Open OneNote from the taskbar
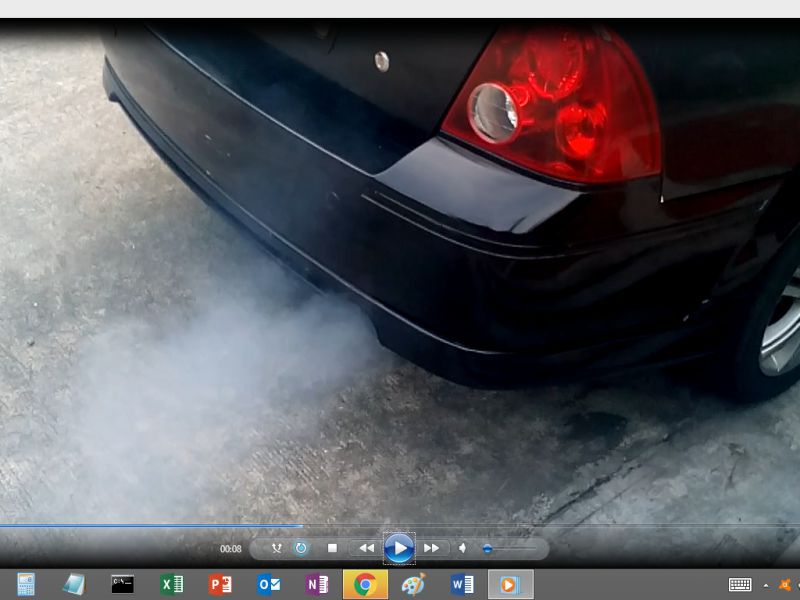 (317, 585)
